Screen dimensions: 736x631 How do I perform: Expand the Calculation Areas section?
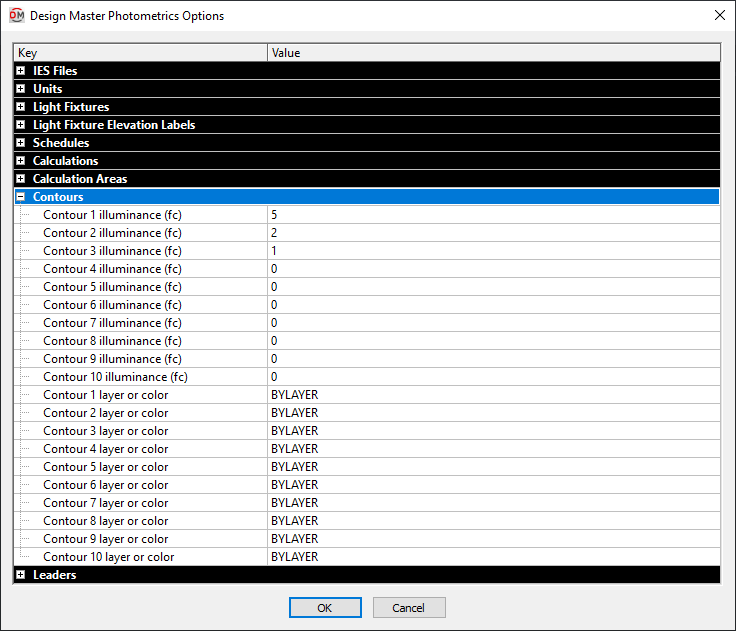(21, 179)
